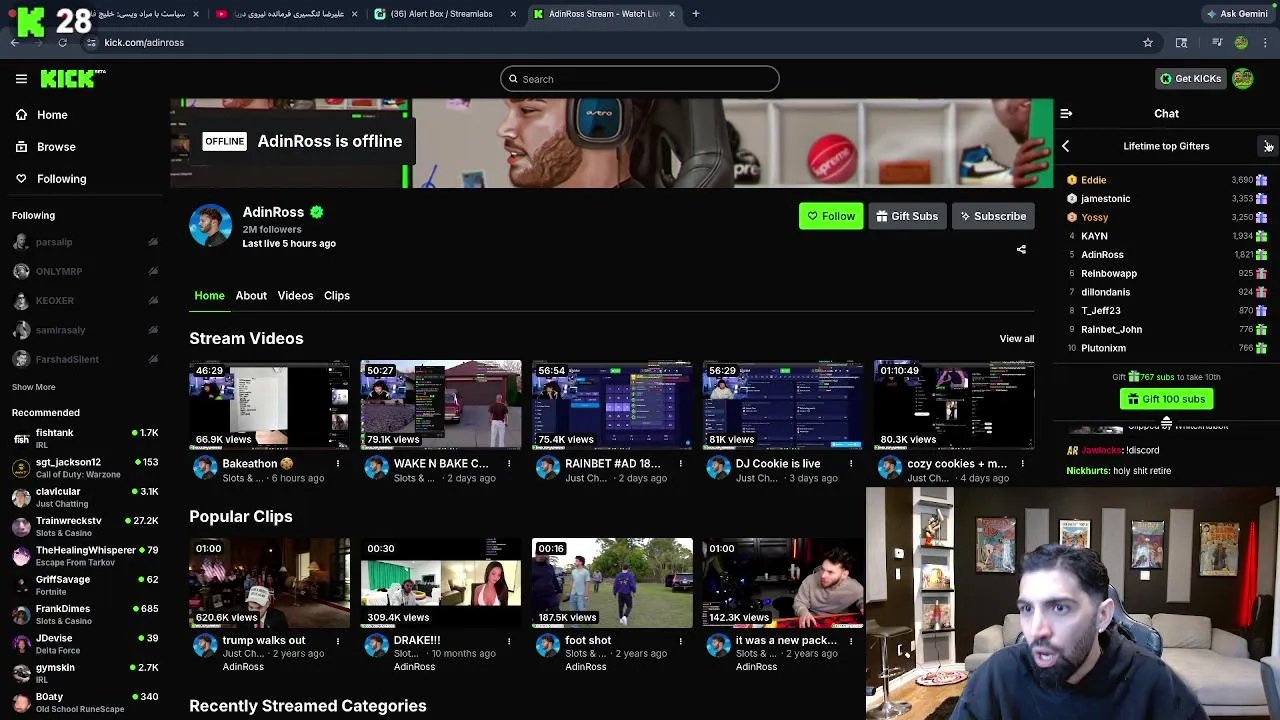Open DJ Cookie is live thumbnail

click(783, 405)
